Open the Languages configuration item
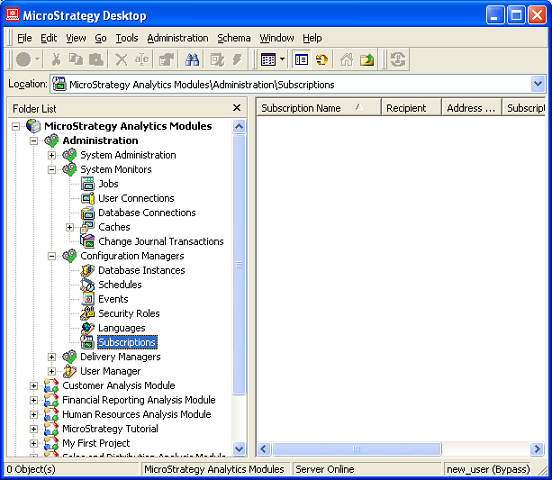Screen dimensions: 552x480 (121, 328)
